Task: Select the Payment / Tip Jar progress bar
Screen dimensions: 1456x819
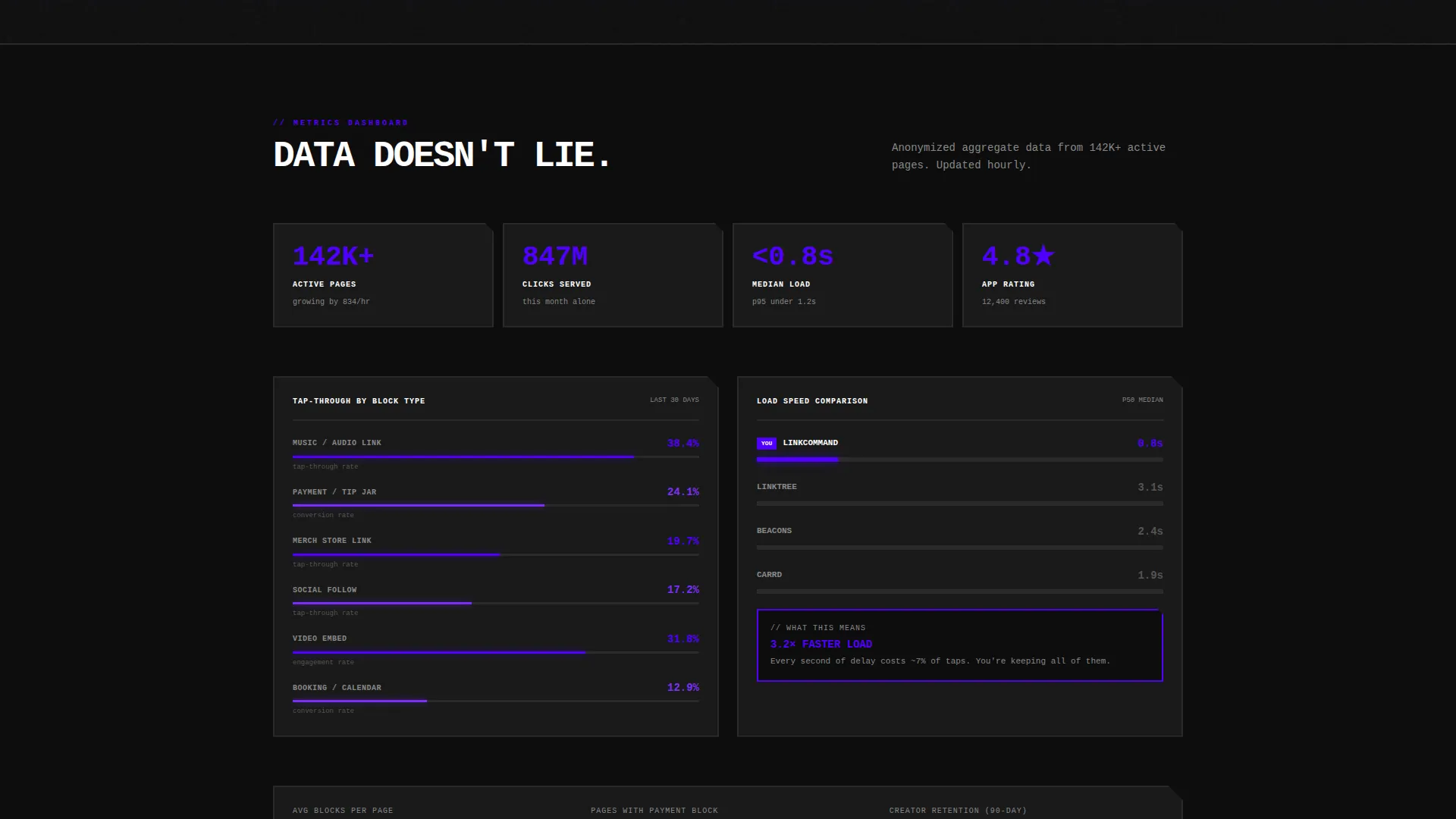Action: click(496, 505)
